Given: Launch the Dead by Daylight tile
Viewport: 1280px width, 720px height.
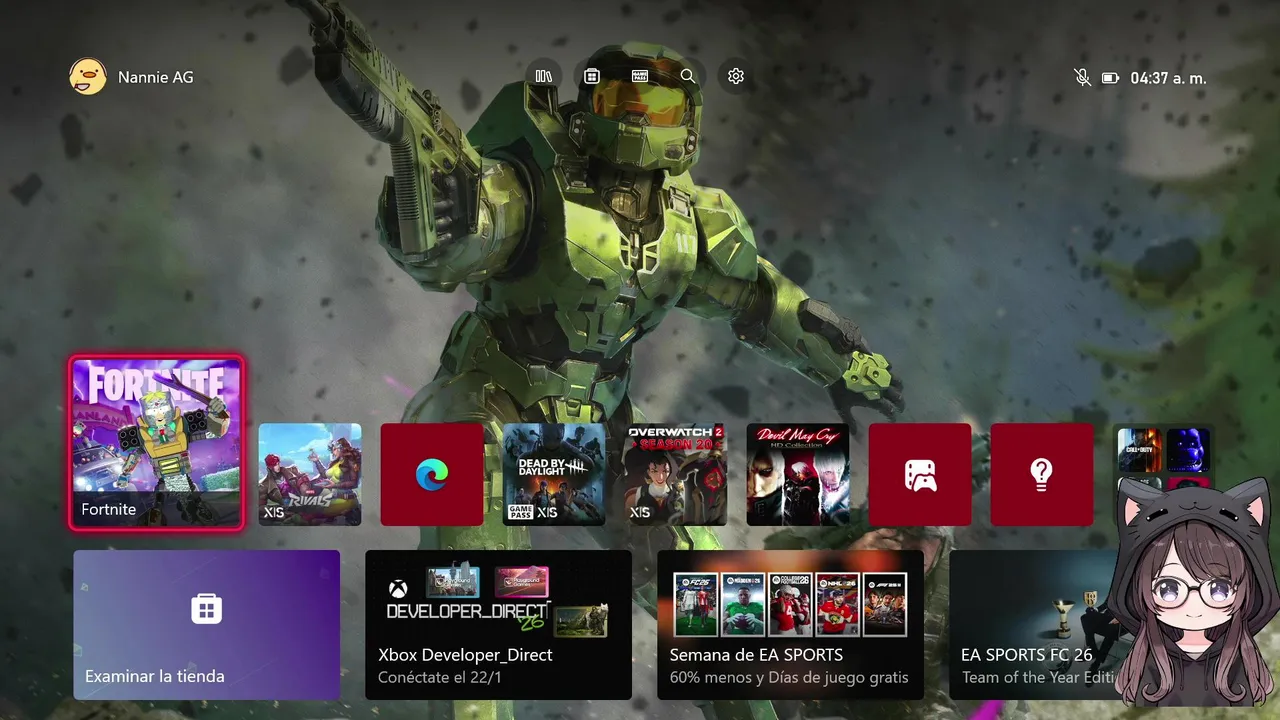Looking at the screenshot, I should coord(554,474).
